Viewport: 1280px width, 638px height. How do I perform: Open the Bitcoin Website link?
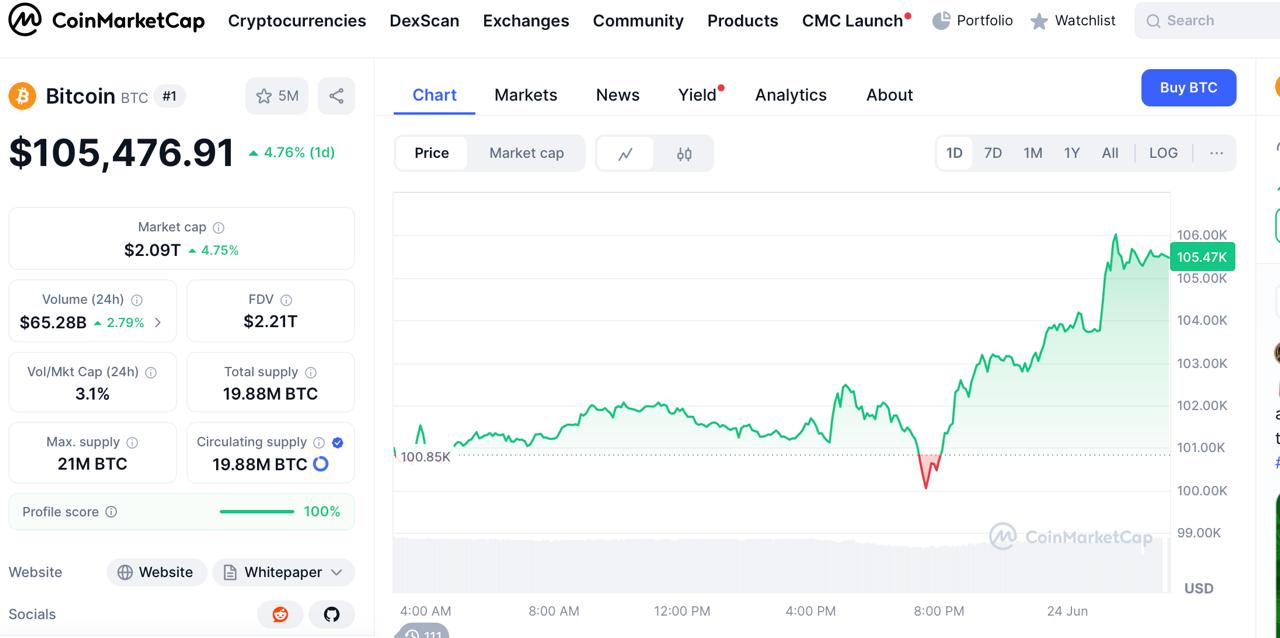point(156,572)
